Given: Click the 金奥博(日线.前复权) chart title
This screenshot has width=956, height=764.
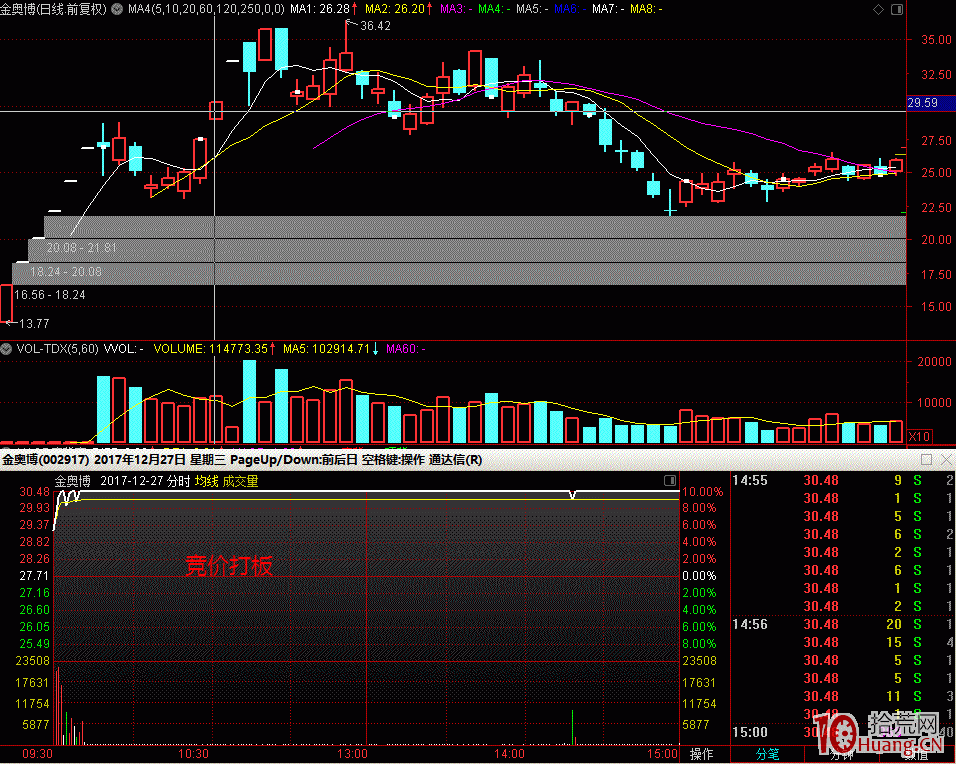Looking at the screenshot, I should [x=54, y=9].
